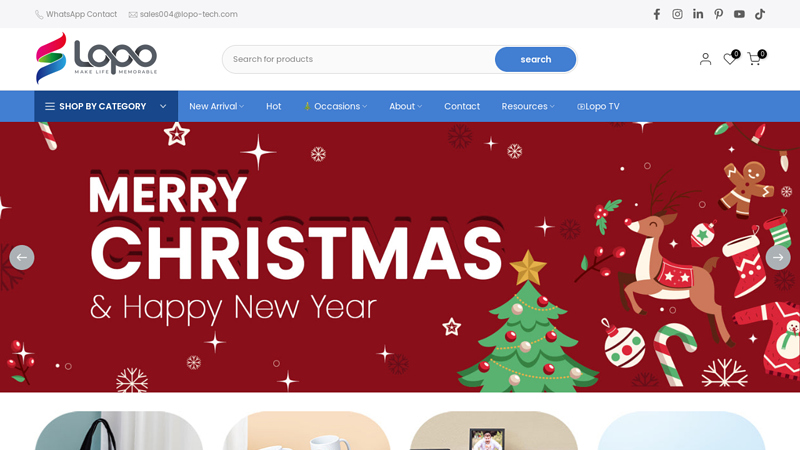Open the Facebook social icon
Viewport: 800px width, 450px height.
657,14
